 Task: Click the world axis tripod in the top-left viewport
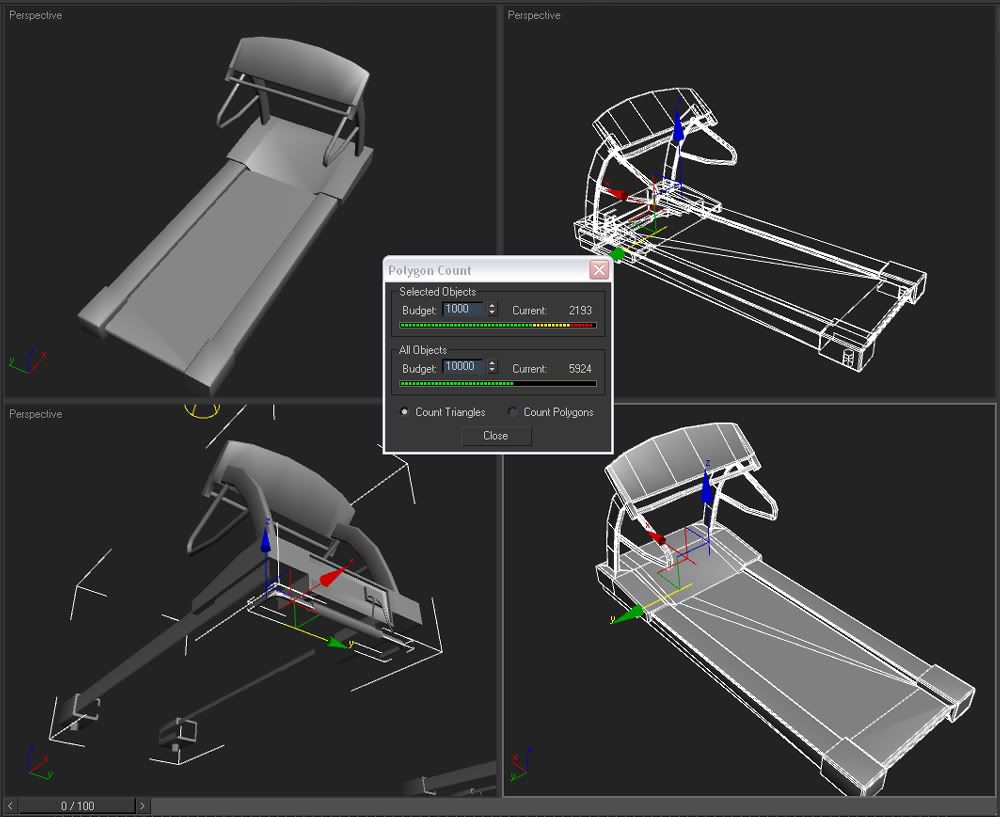point(27,362)
